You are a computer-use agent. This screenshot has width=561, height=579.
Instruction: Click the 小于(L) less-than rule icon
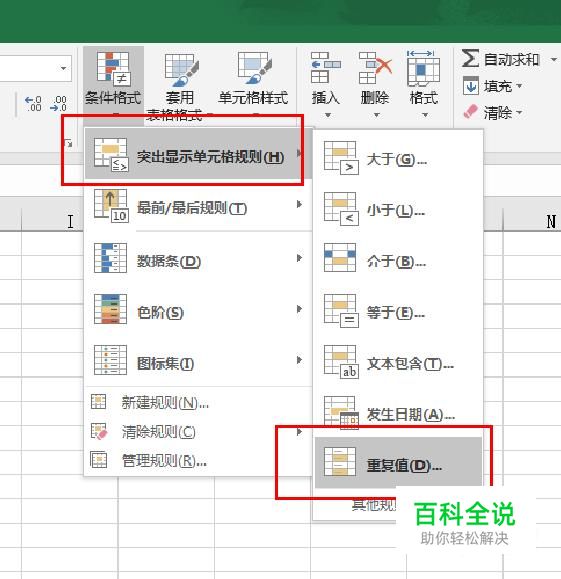coord(341,209)
